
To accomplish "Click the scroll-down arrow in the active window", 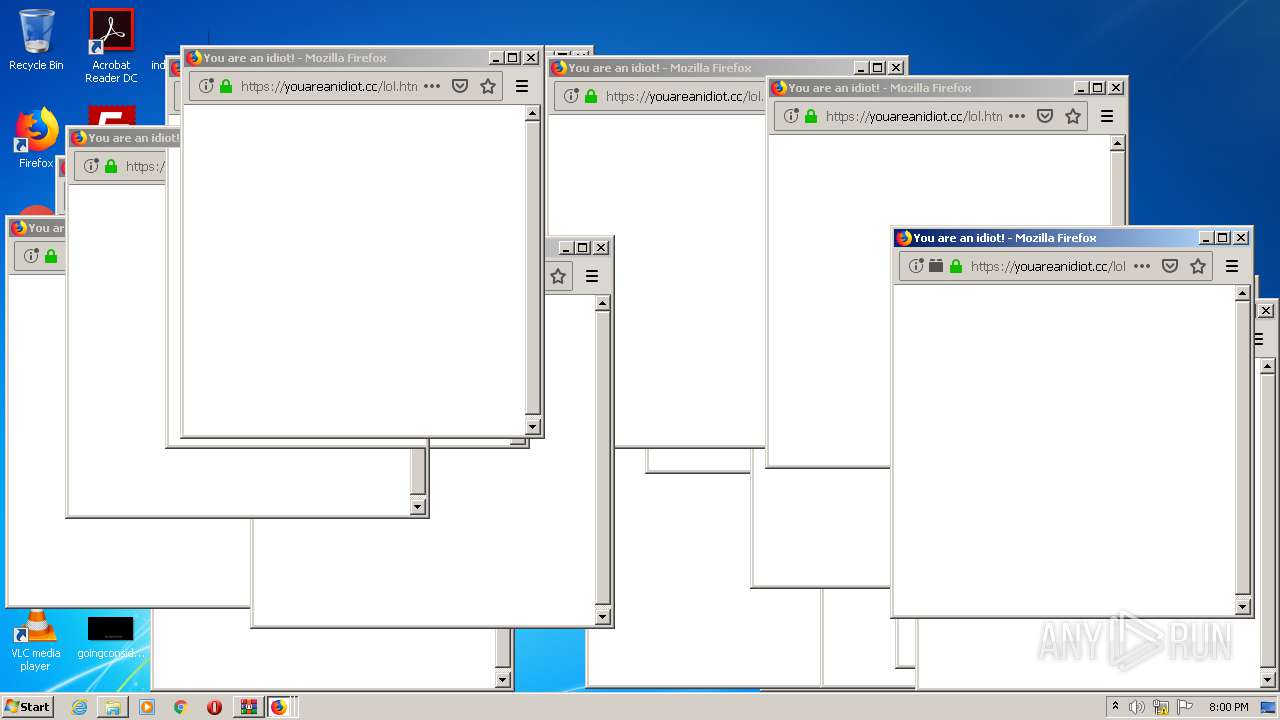I will (x=1243, y=606).
